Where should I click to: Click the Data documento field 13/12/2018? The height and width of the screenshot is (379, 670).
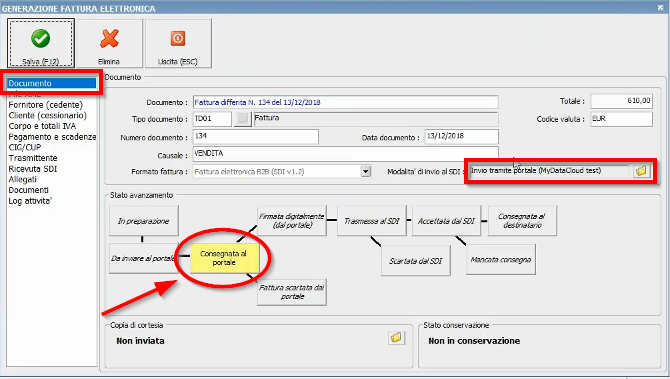(x=461, y=136)
